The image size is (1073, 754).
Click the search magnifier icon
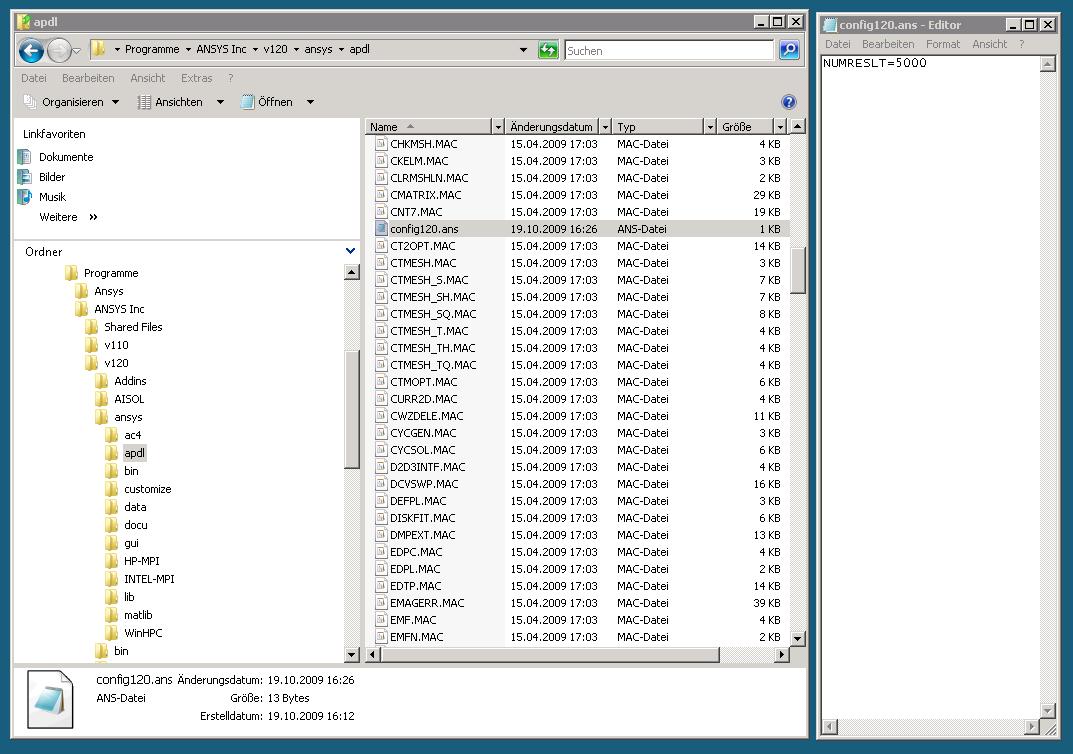[x=789, y=50]
